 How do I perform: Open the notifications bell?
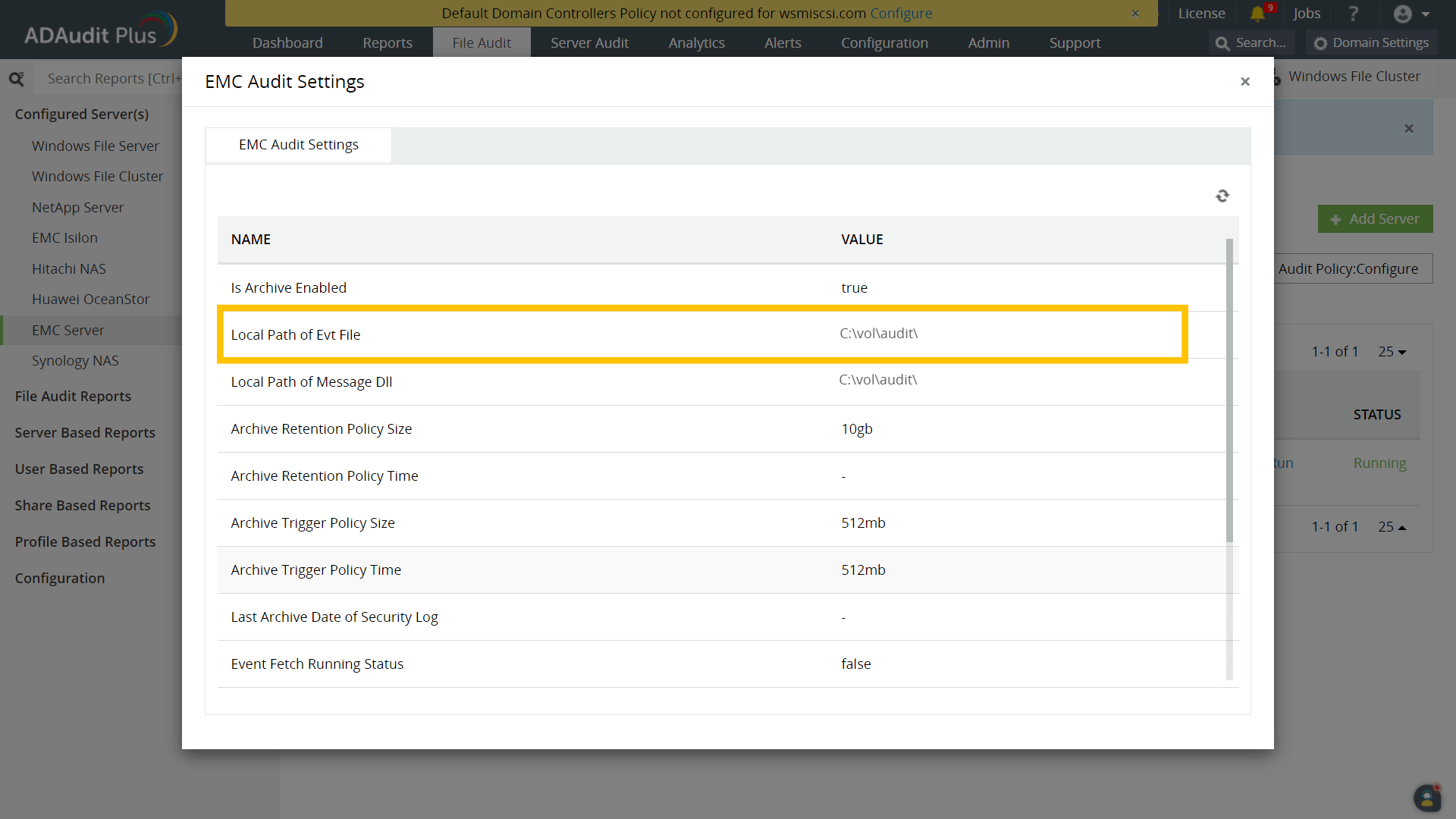click(x=1259, y=14)
